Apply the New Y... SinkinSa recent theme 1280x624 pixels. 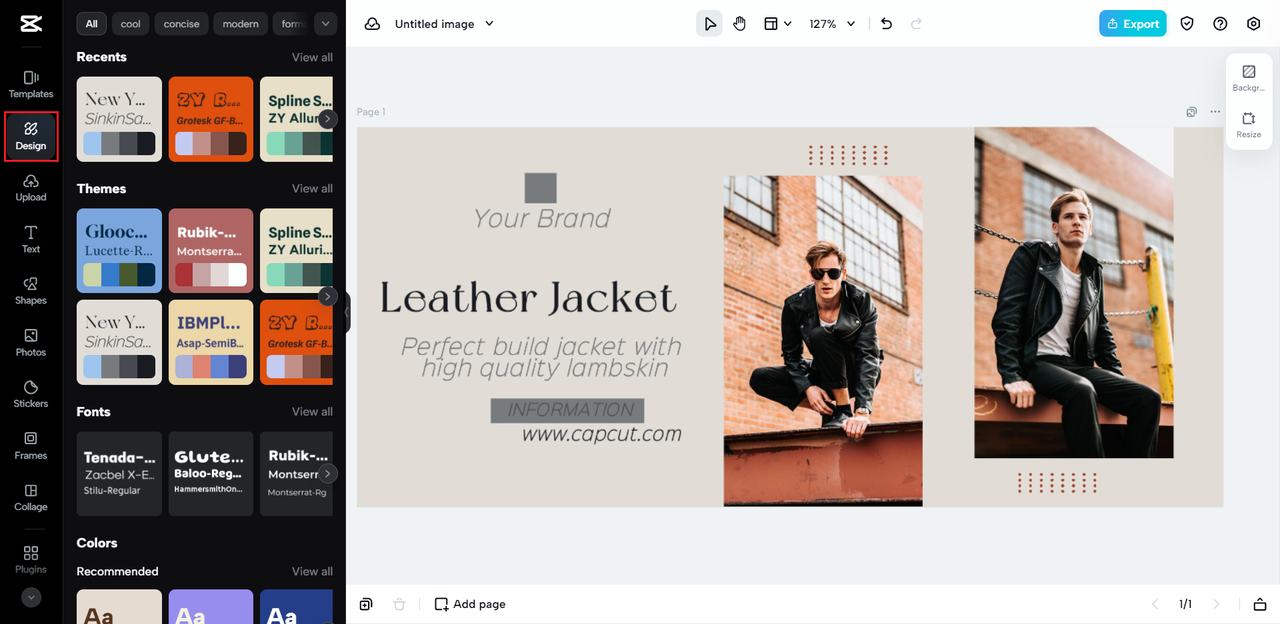[119, 119]
